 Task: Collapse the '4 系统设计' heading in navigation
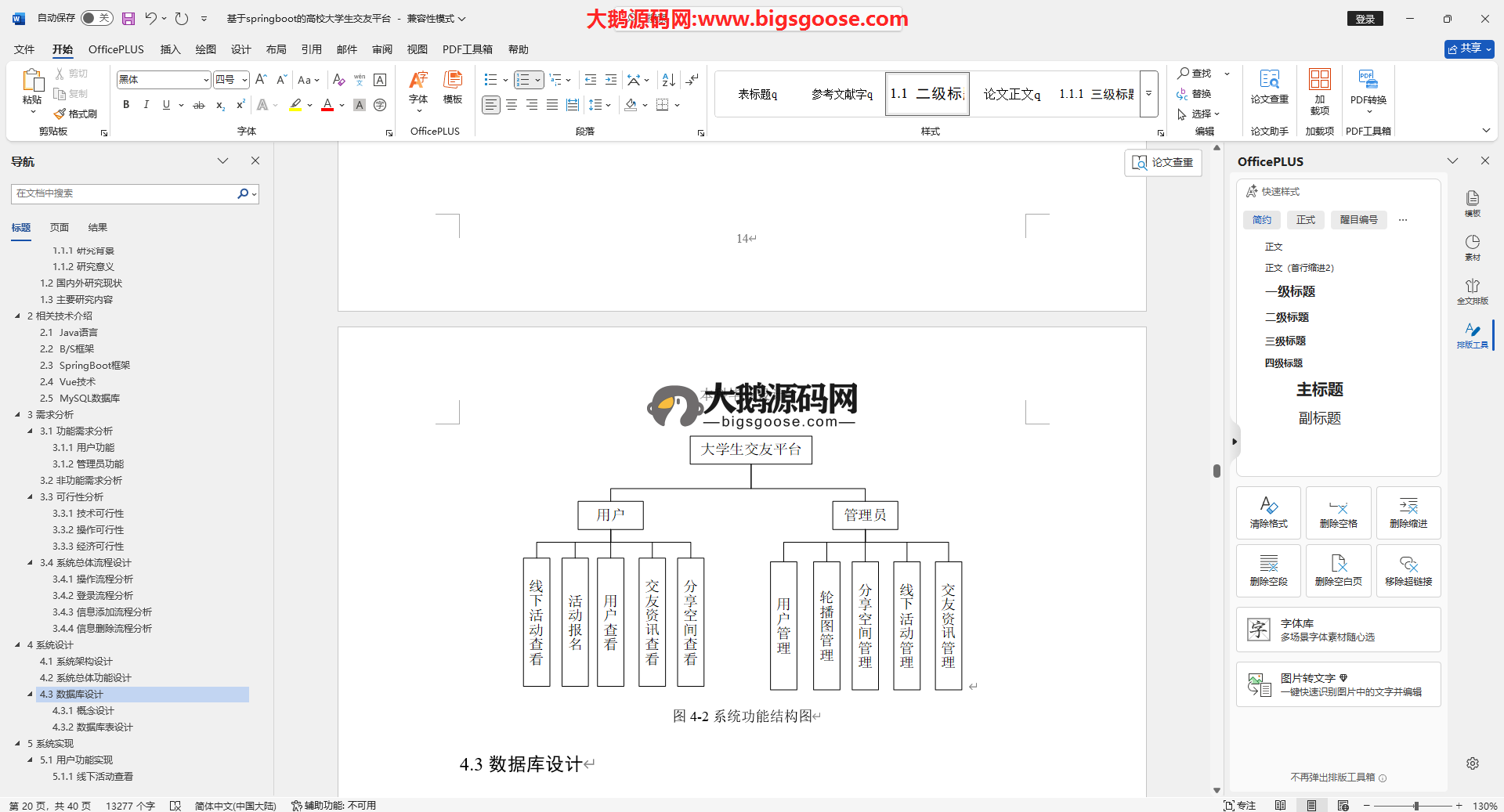tap(18, 645)
